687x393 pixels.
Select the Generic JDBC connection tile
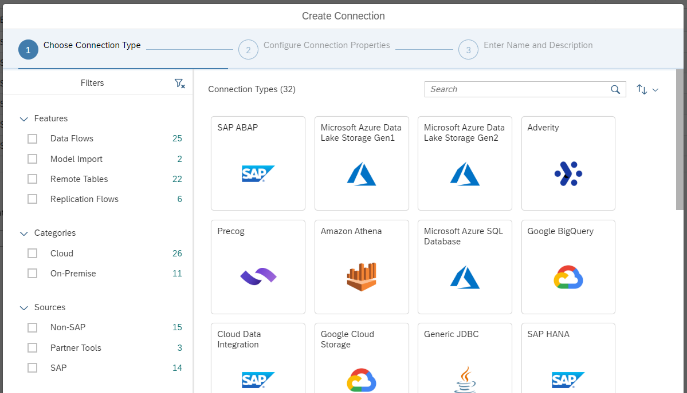(x=465, y=358)
